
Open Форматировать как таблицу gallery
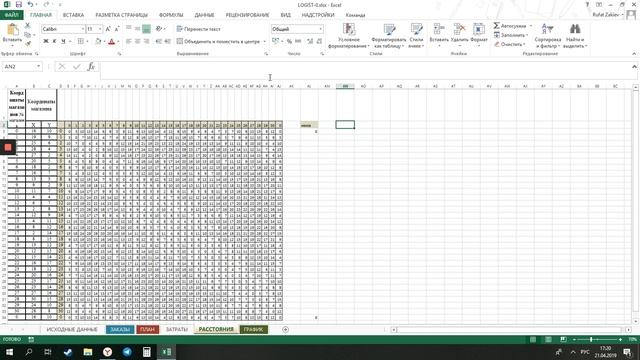389,36
